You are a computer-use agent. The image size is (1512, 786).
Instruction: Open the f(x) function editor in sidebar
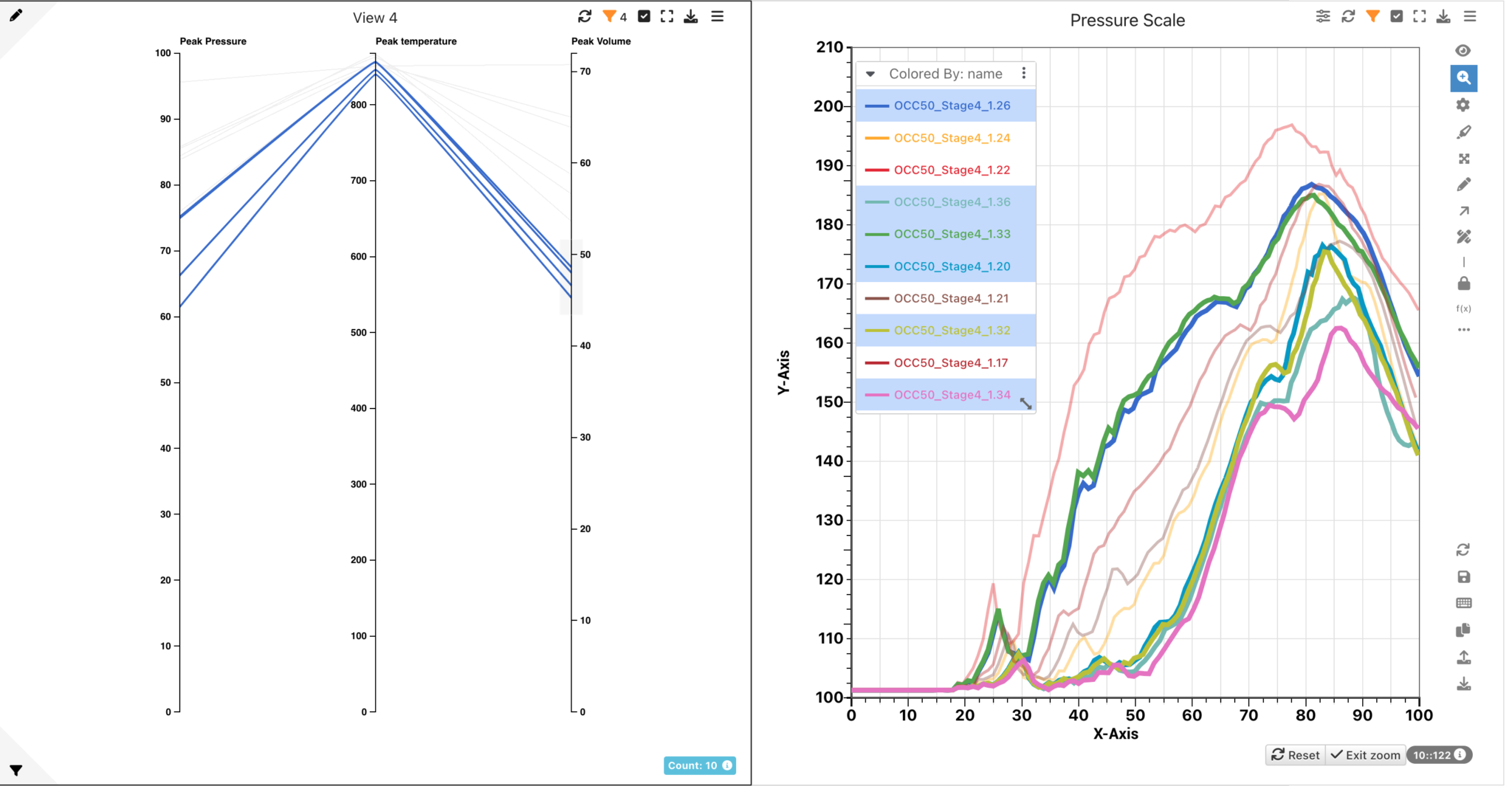click(x=1464, y=308)
